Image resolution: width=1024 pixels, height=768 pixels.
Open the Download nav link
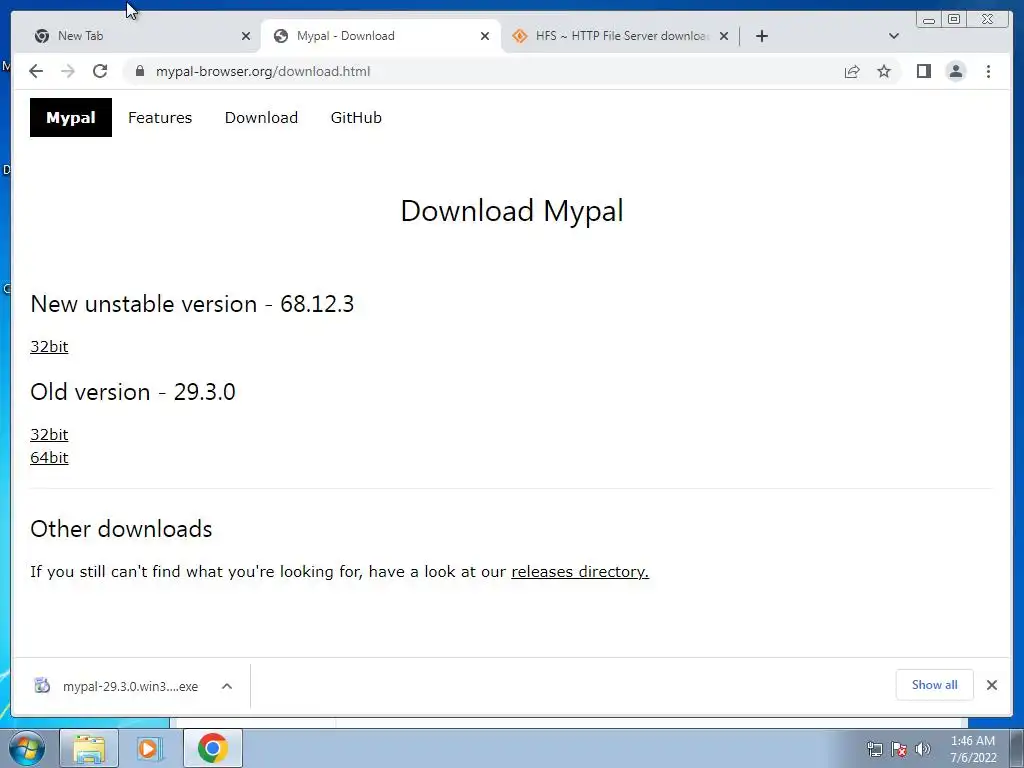click(x=261, y=118)
